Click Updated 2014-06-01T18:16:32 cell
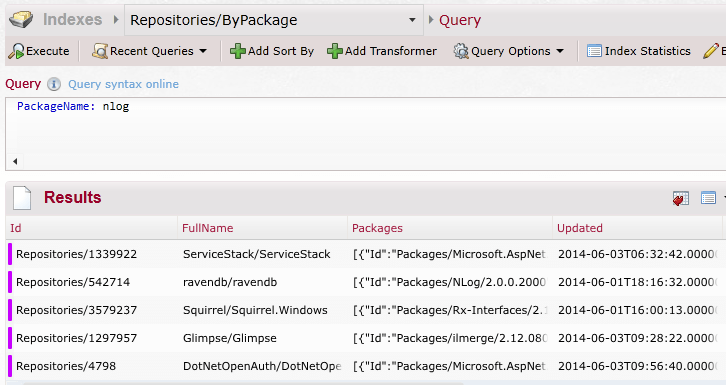 click(638, 282)
